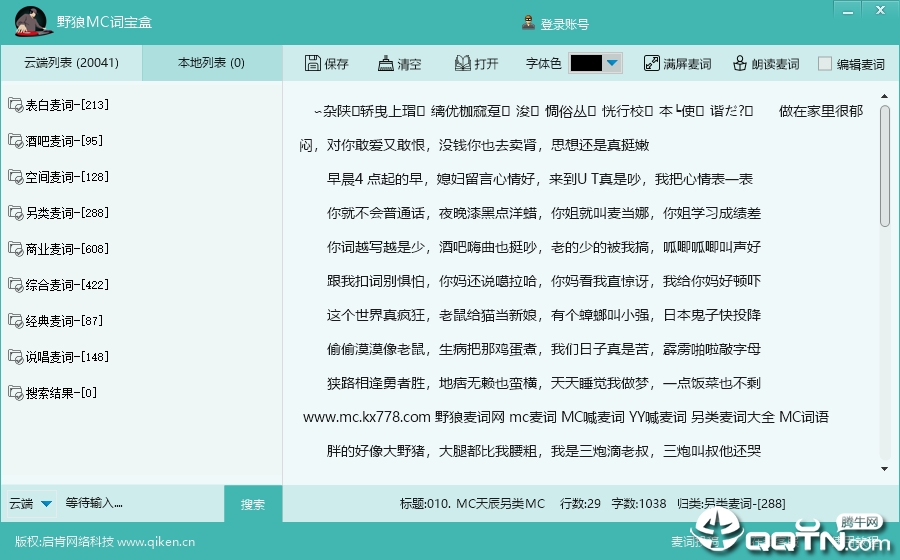This screenshot has width=900, height=560.
Task: Open the 酒吧麦词-[95] category
Action: tap(56, 141)
